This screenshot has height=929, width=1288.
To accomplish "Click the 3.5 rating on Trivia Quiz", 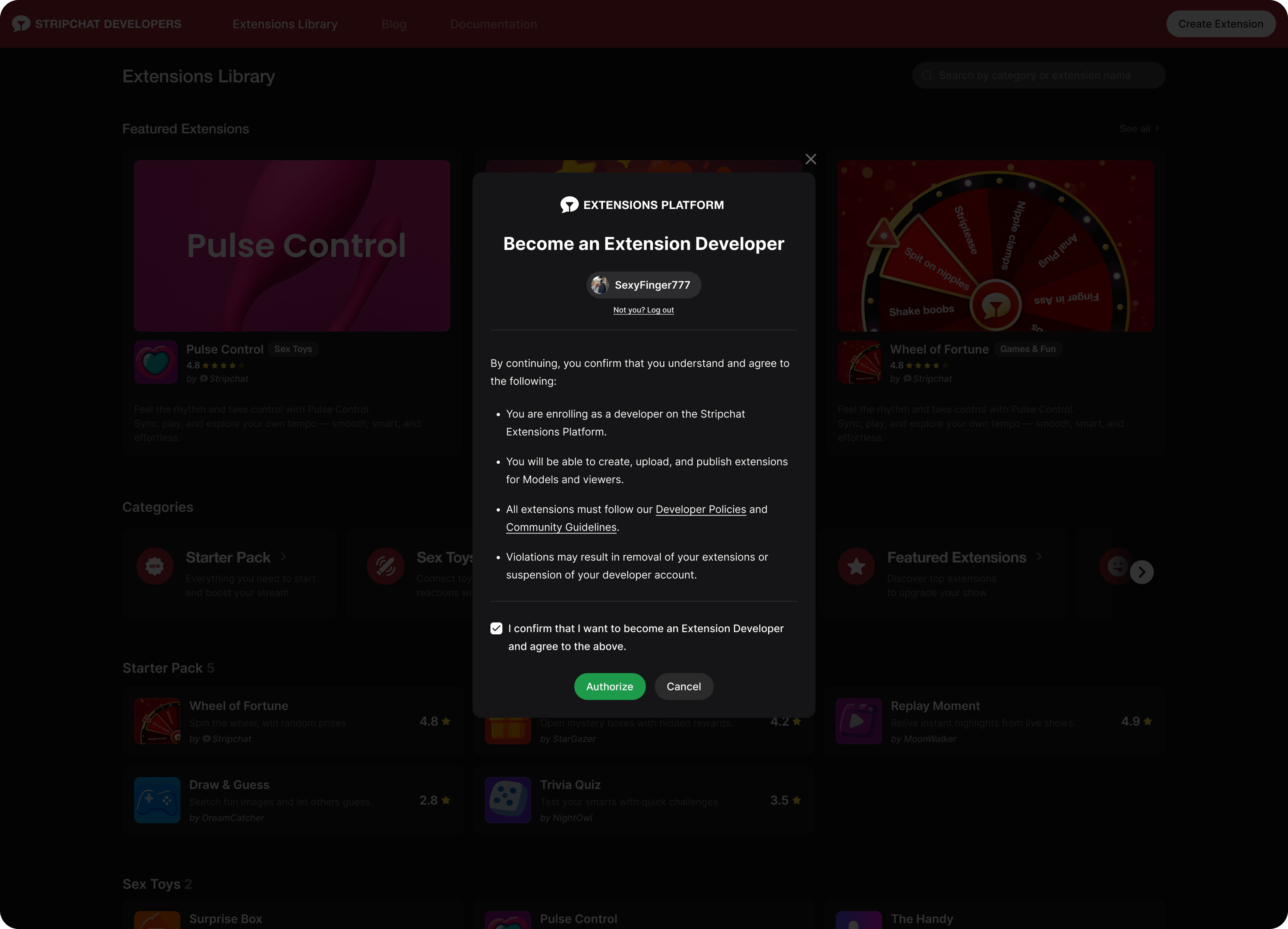I will pyautogui.click(x=785, y=800).
